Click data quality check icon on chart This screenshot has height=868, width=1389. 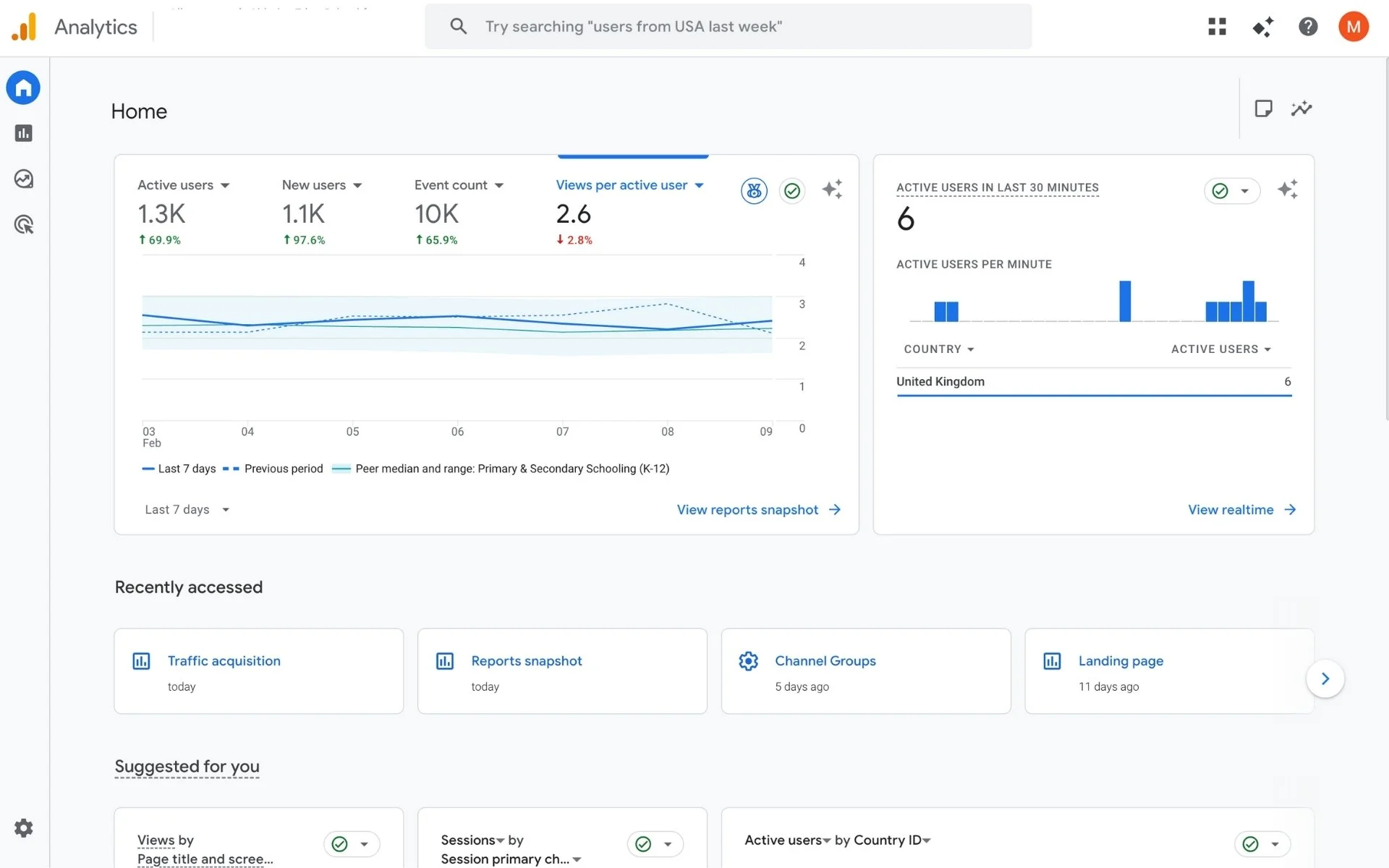792,190
